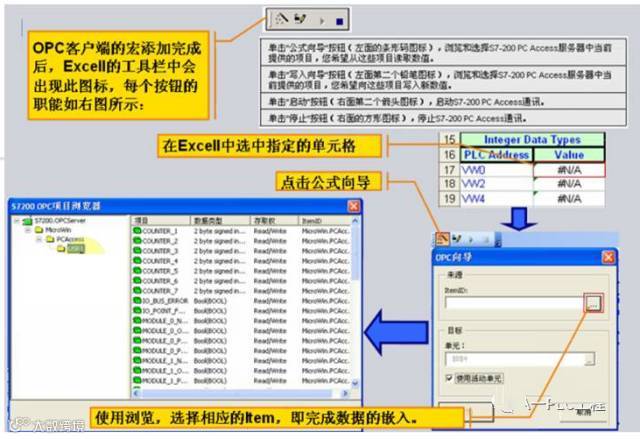Screen dimensions: 640x439
Task: Close the OPC wizard dialog
Action: 608,257
